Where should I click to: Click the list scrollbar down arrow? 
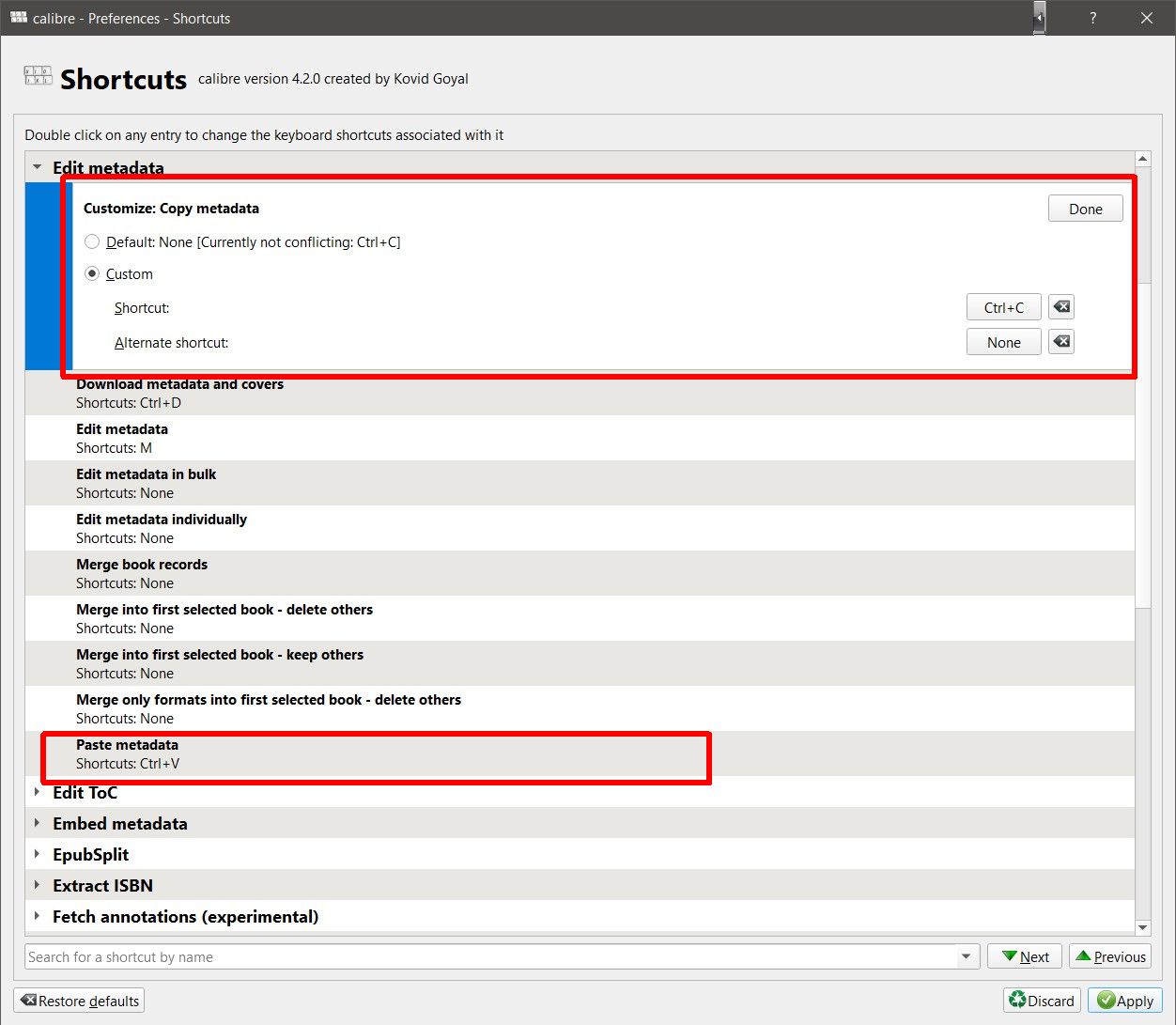coord(1143,927)
